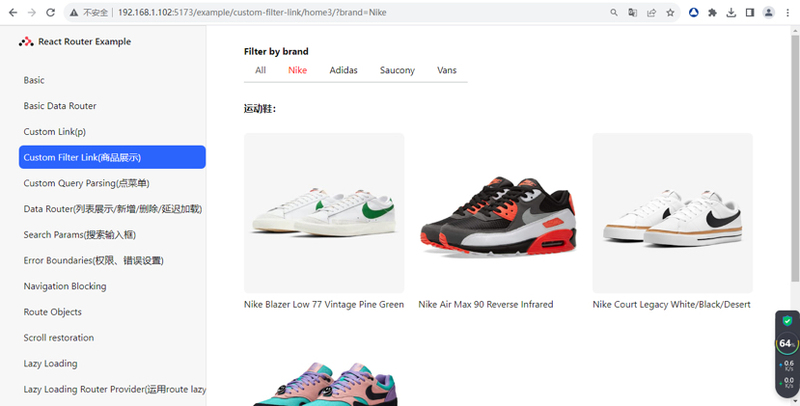
Task: Open the Lazy Loading link
Action: (112, 363)
